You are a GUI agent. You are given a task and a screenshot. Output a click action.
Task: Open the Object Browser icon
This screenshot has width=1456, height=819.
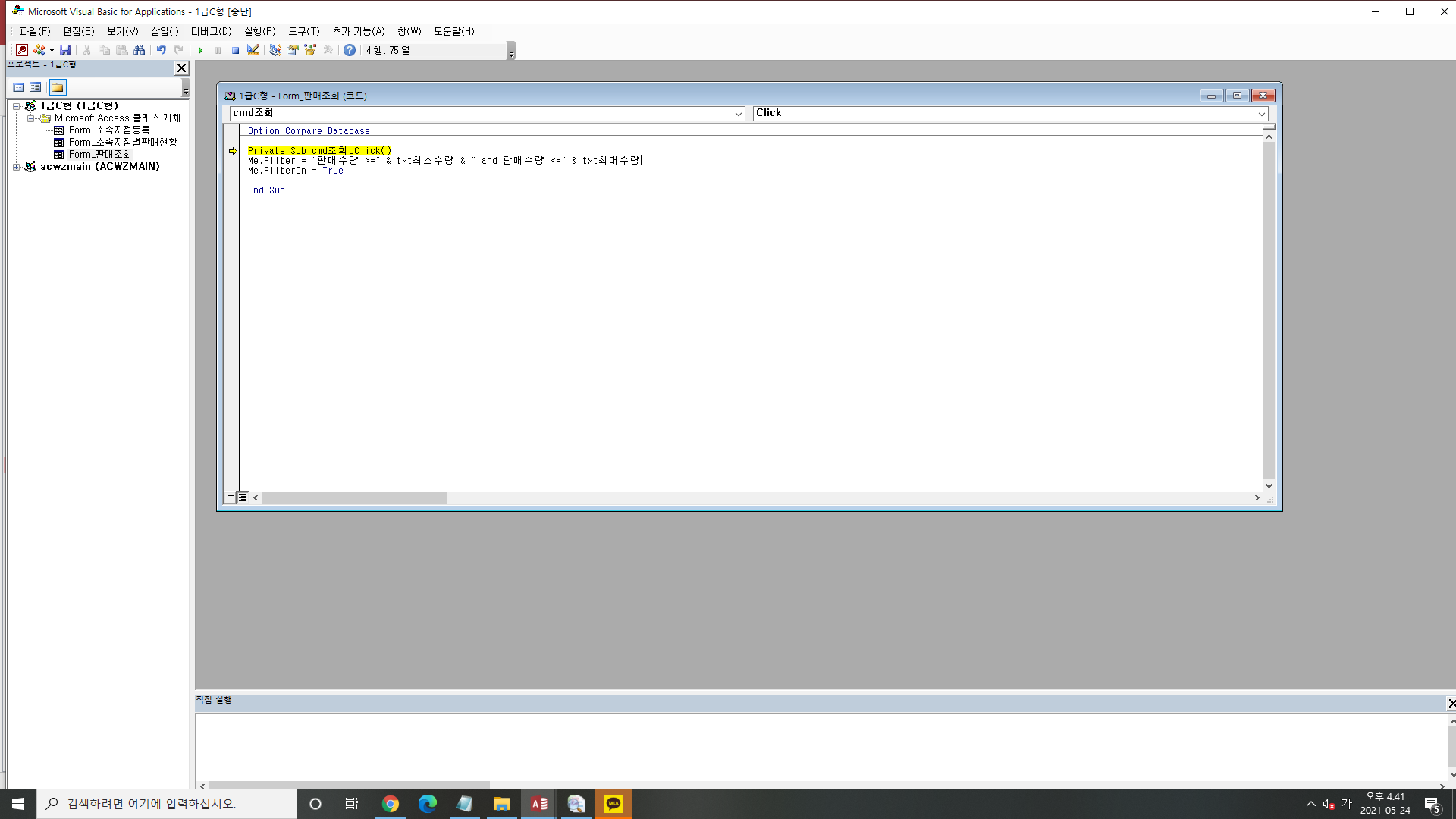(310, 50)
